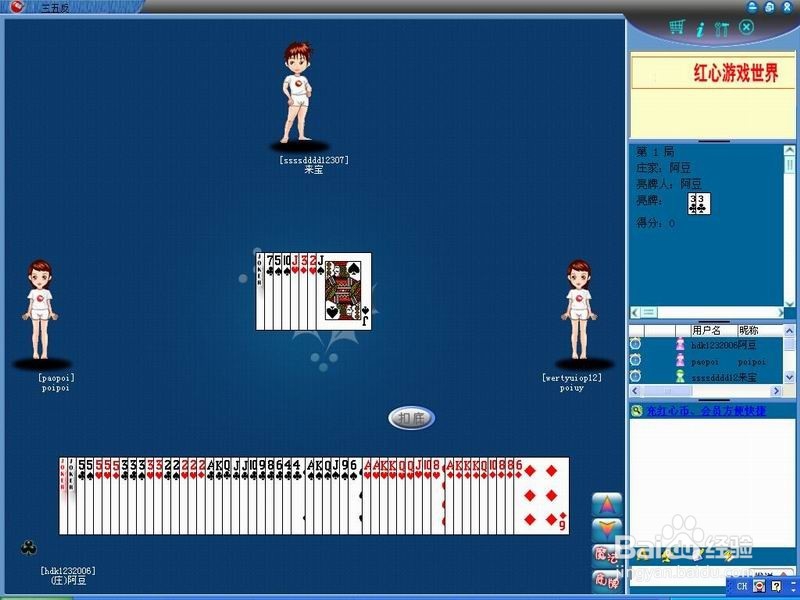Click the info panel scroll-up arrow
The width and height of the screenshot is (800, 600).
(x=789, y=151)
